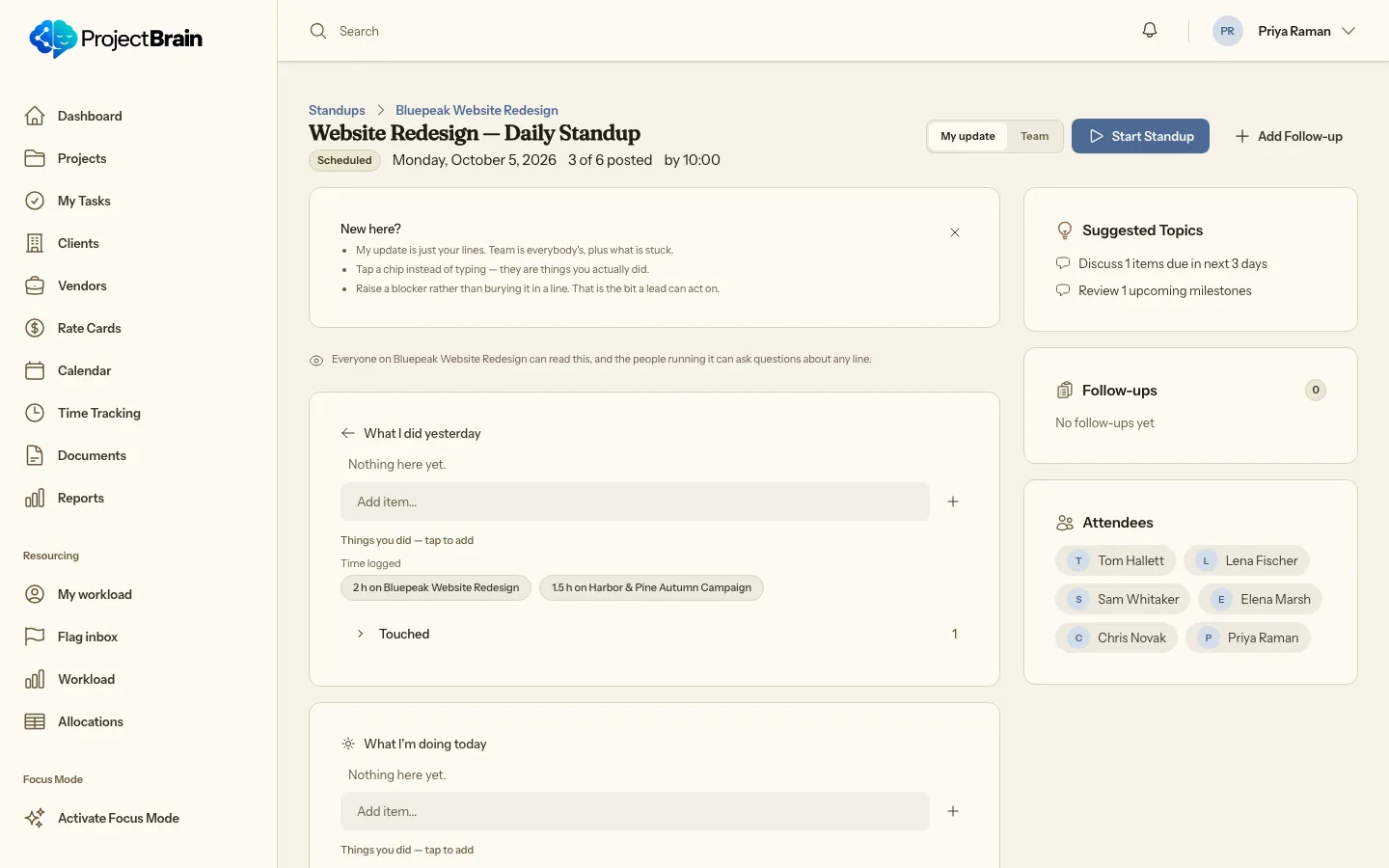The width and height of the screenshot is (1389, 868).
Task: Open the Projects folder icon in sidebar
Action: pos(35,158)
